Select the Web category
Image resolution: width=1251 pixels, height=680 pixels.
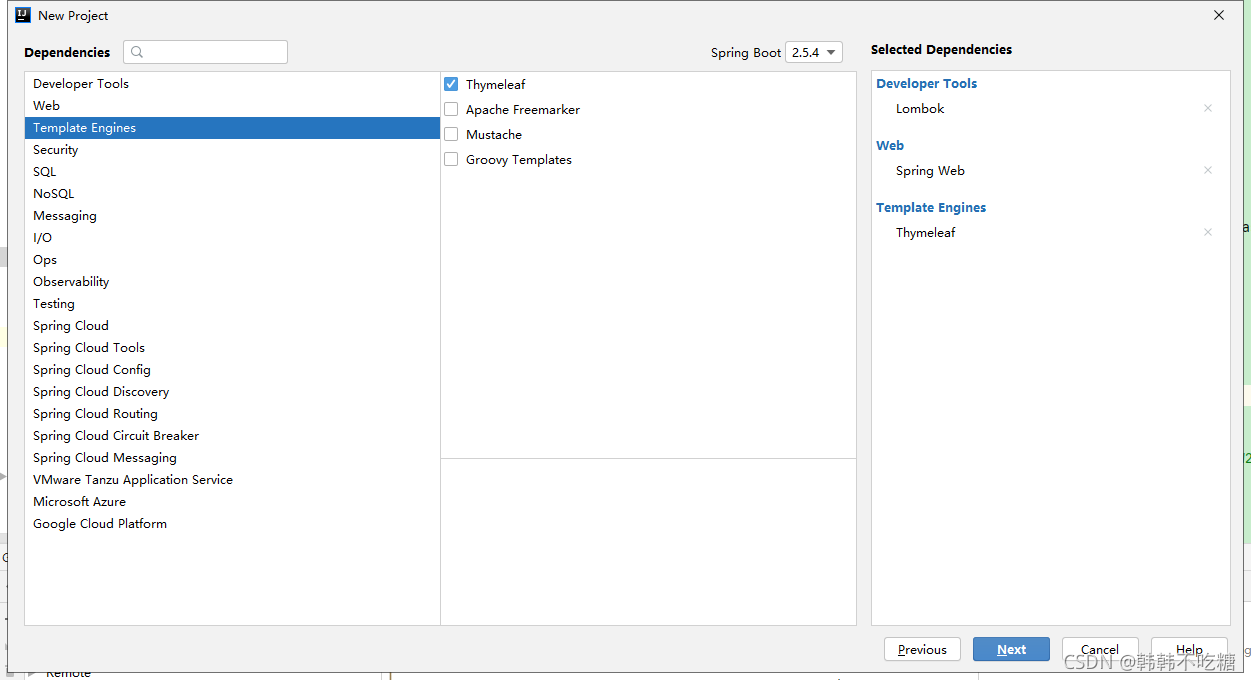(x=232, y=106)
